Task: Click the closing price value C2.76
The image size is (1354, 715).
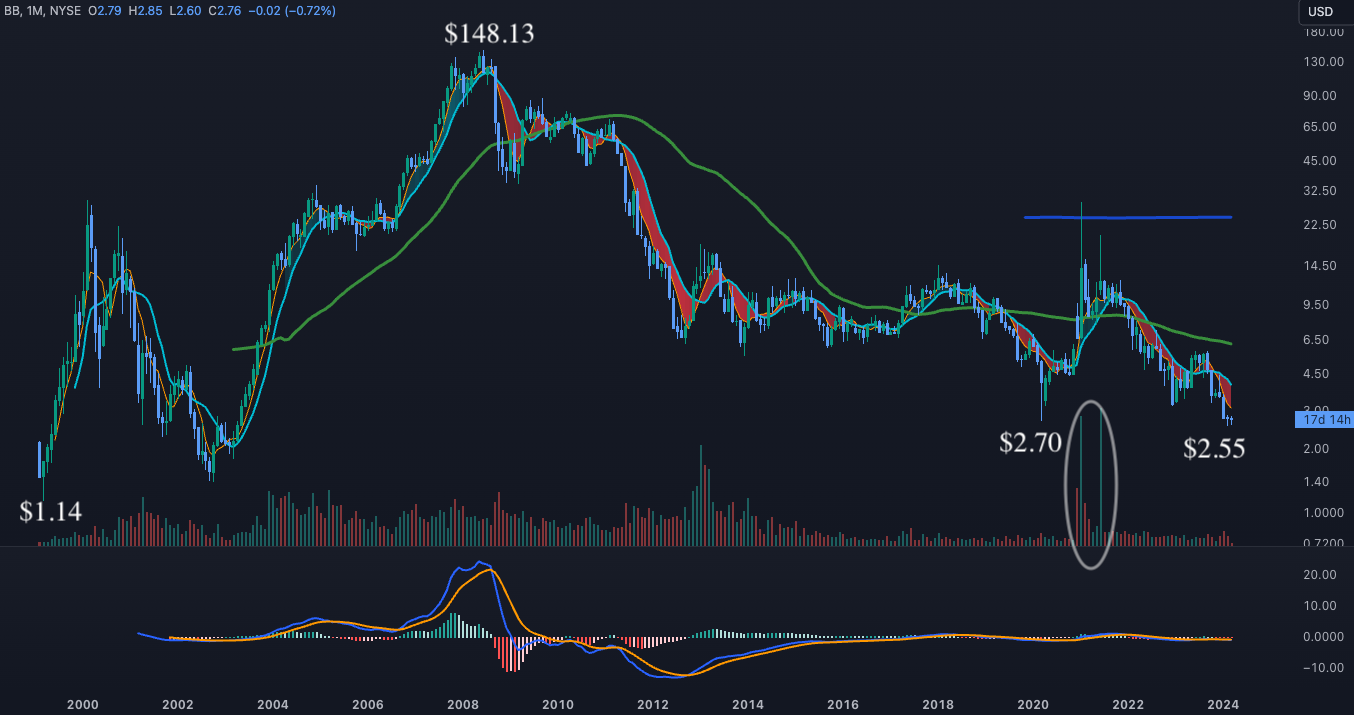Action: coord(236,10)
